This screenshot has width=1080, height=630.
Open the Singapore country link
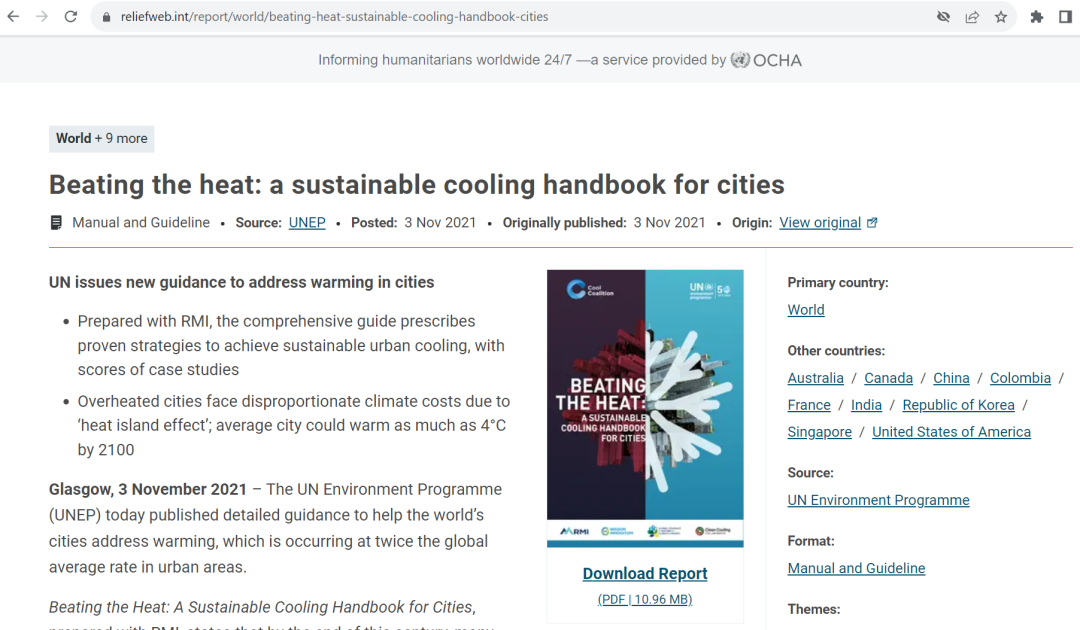pos(820,432)
